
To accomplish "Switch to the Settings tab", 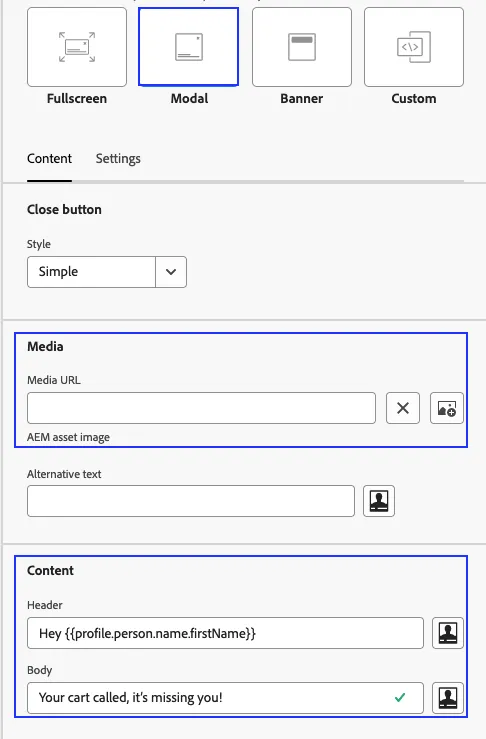I will (118, 159).
